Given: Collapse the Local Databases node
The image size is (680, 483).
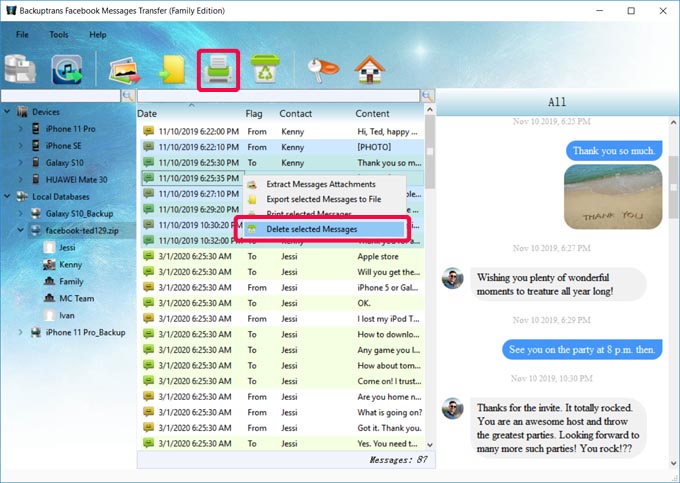Looking at the screenshot, I should point(7,196).
